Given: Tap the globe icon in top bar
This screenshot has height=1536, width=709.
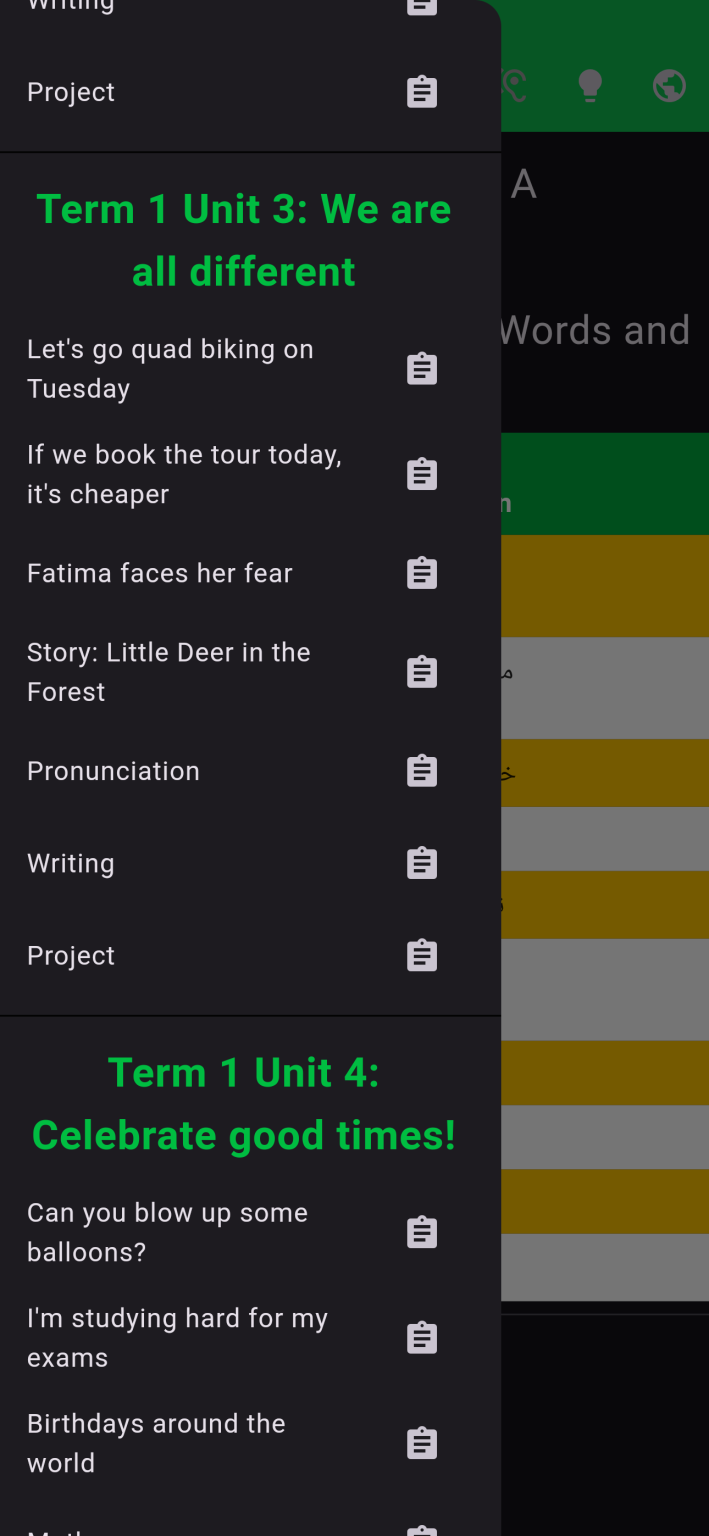Looking at the screenshot, I should 669,86.
